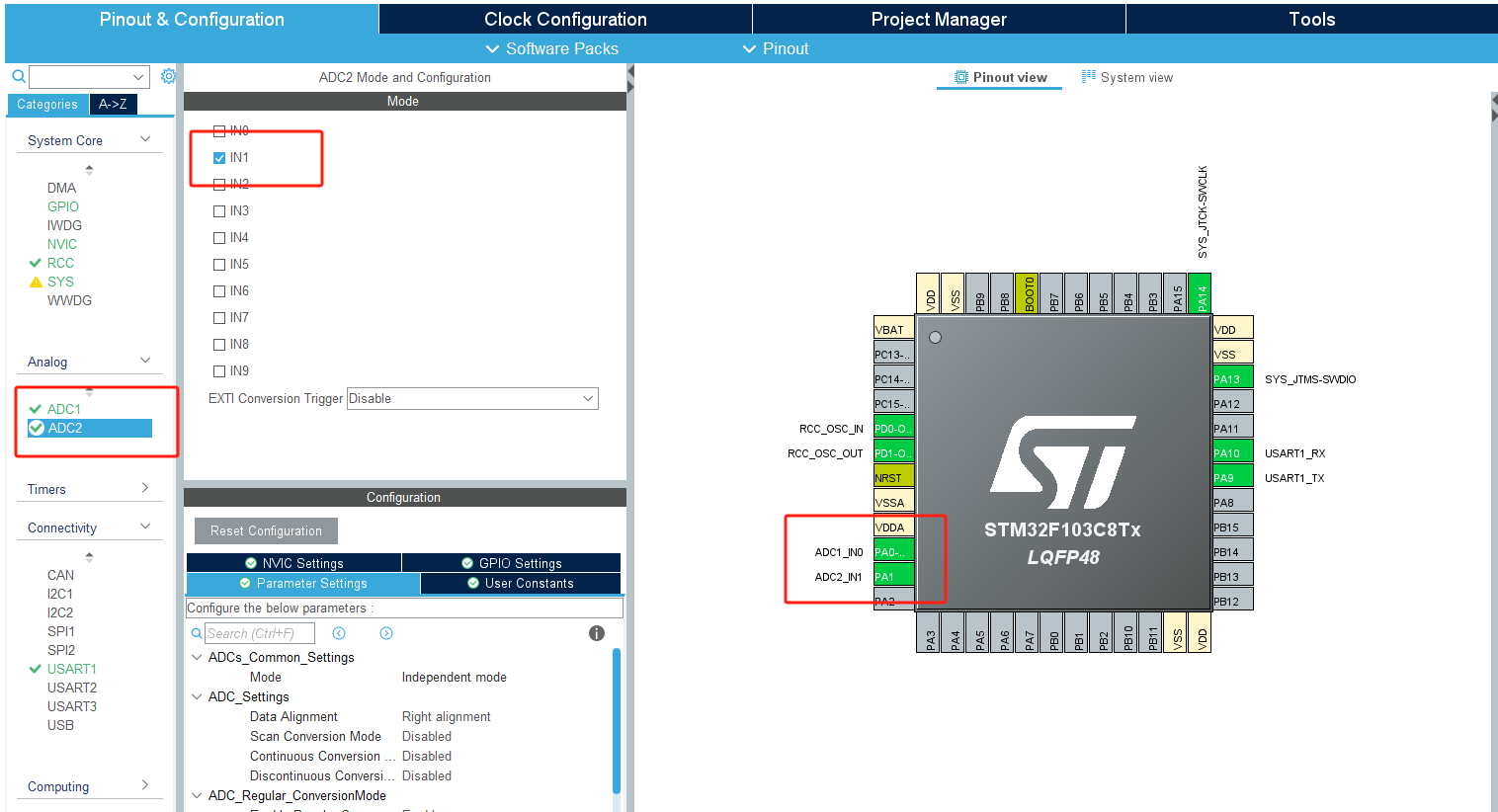
Task: Open the Pinout dropdown menu
Action: (776, 48)
